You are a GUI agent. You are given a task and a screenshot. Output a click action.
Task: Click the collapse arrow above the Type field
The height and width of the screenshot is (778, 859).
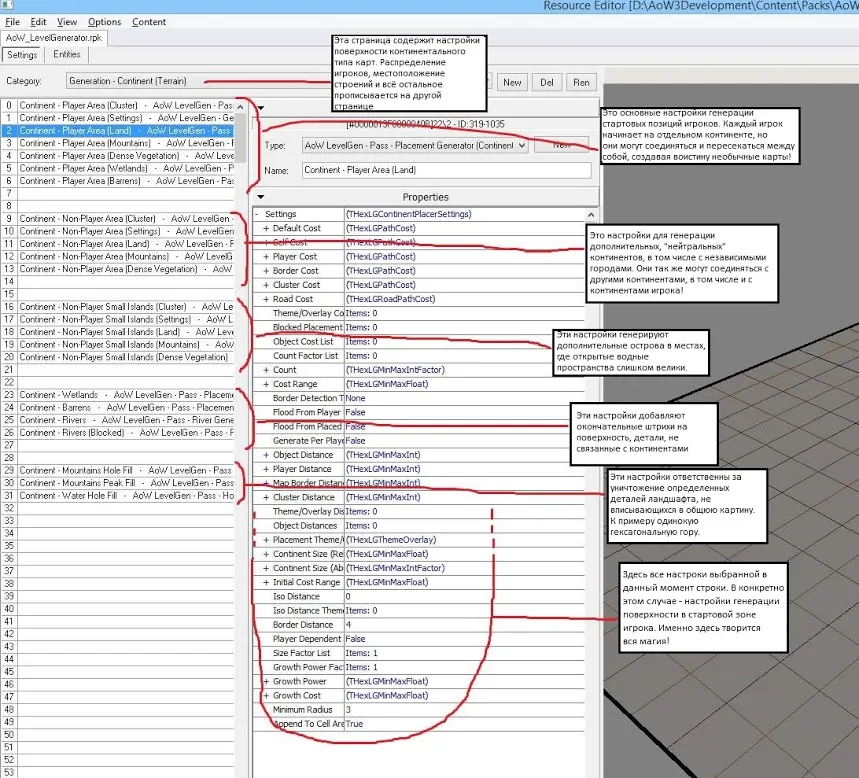pyautogui.click(x=261, y=107)
